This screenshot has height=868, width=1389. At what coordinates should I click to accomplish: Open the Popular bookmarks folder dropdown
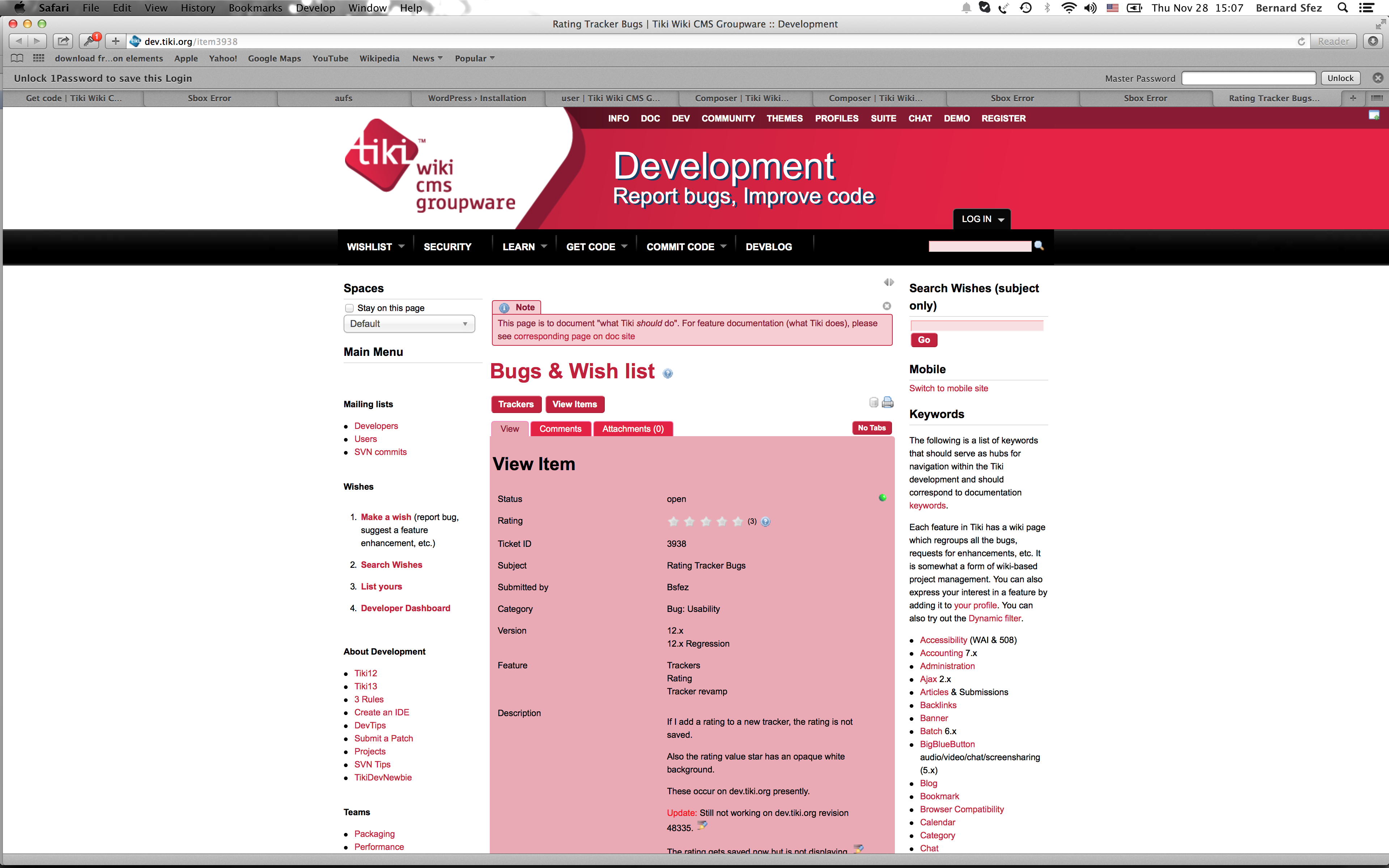[x=475, y=58]
